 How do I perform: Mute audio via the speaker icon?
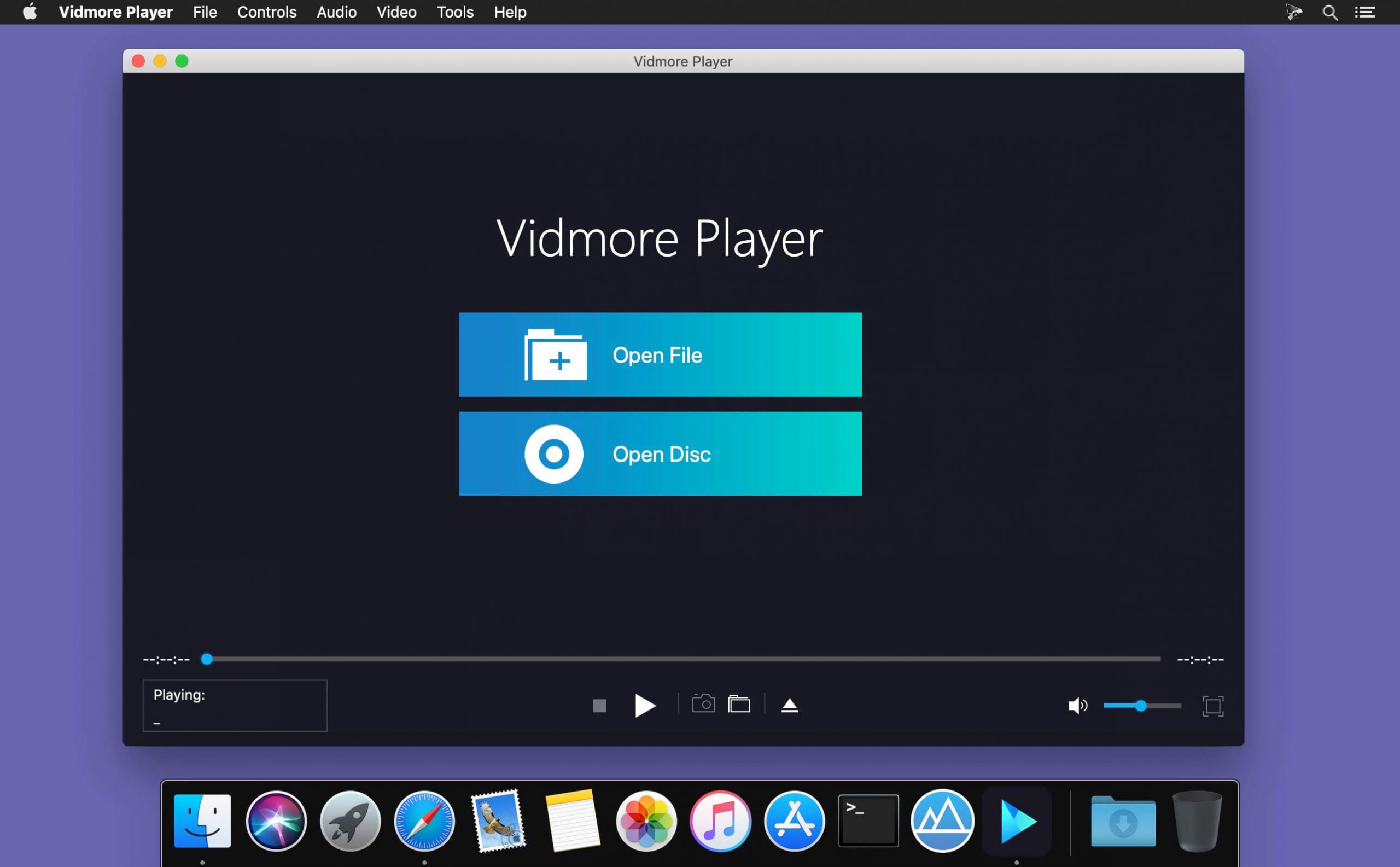point(1078,706)
